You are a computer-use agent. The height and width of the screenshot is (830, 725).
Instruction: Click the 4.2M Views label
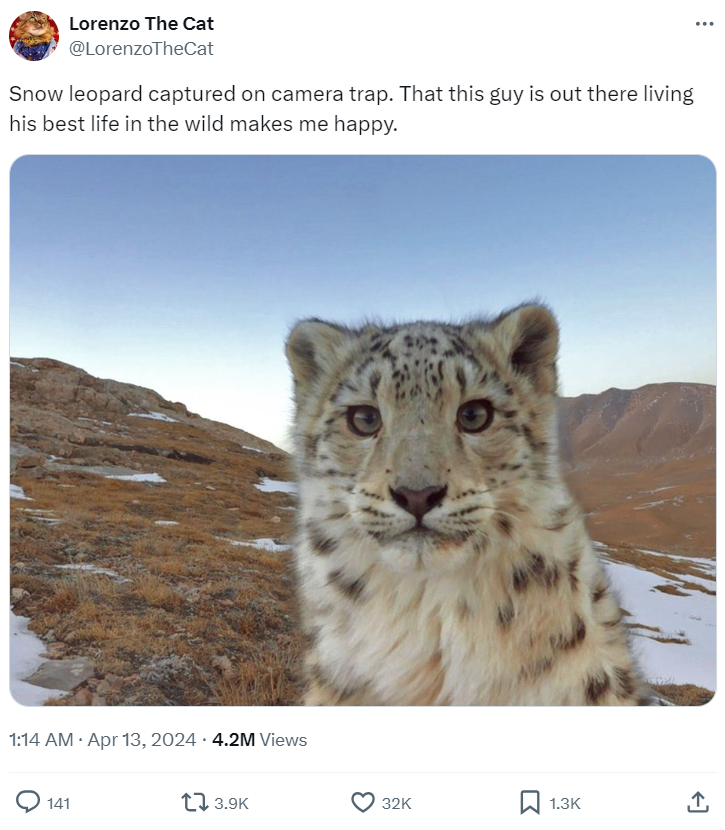tap(259, 740)
